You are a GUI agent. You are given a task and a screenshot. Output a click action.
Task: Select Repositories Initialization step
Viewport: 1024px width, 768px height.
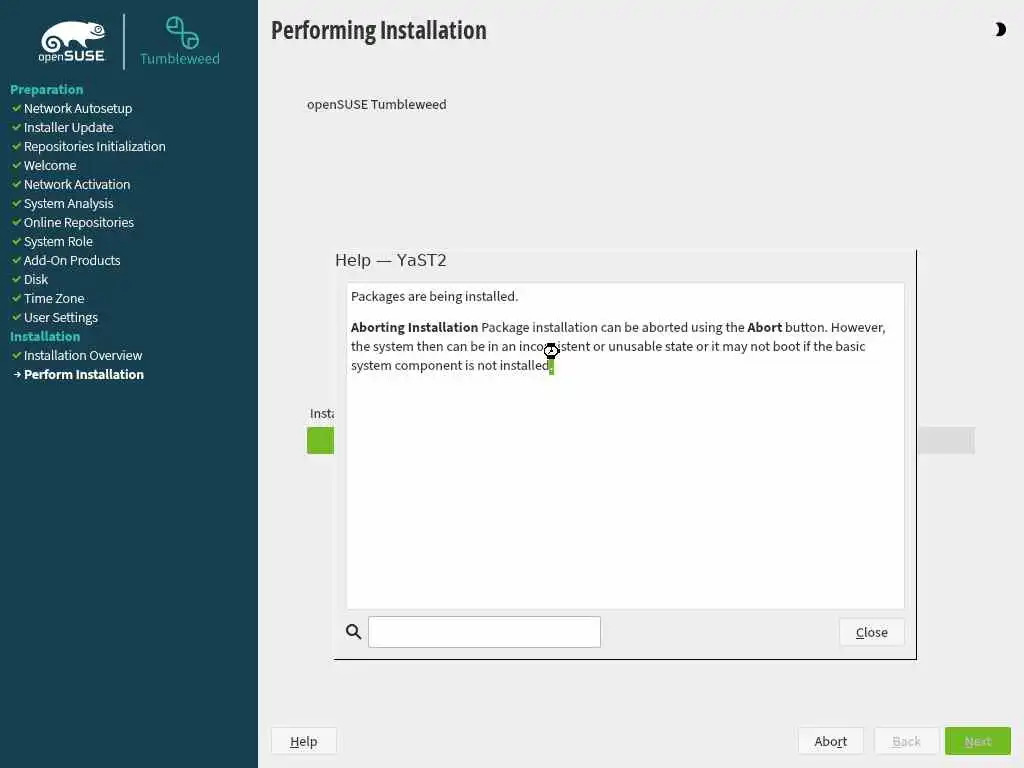coord(95,146)
